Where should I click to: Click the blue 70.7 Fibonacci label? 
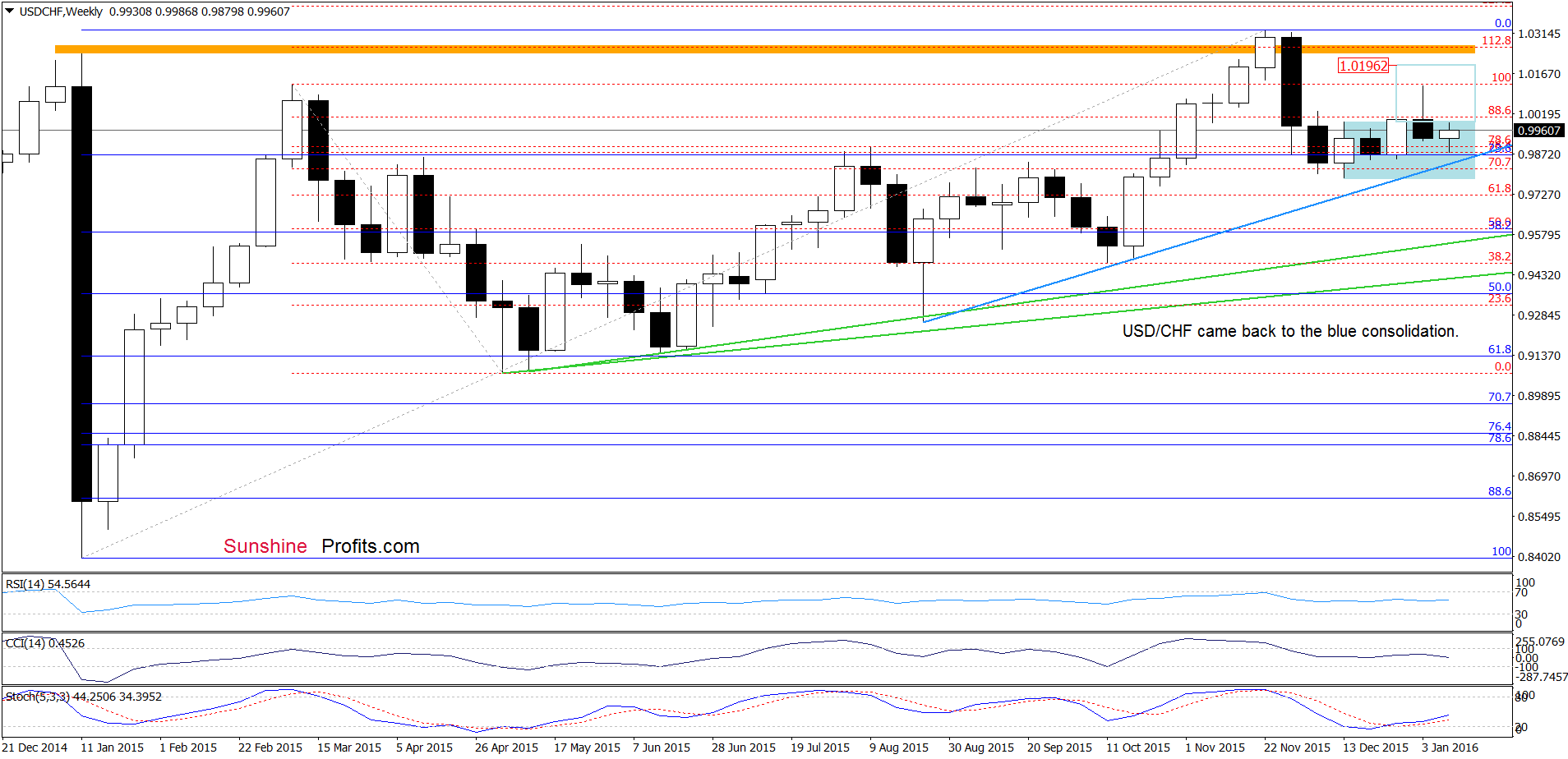pyautogui.click(x=1500, y=396)
